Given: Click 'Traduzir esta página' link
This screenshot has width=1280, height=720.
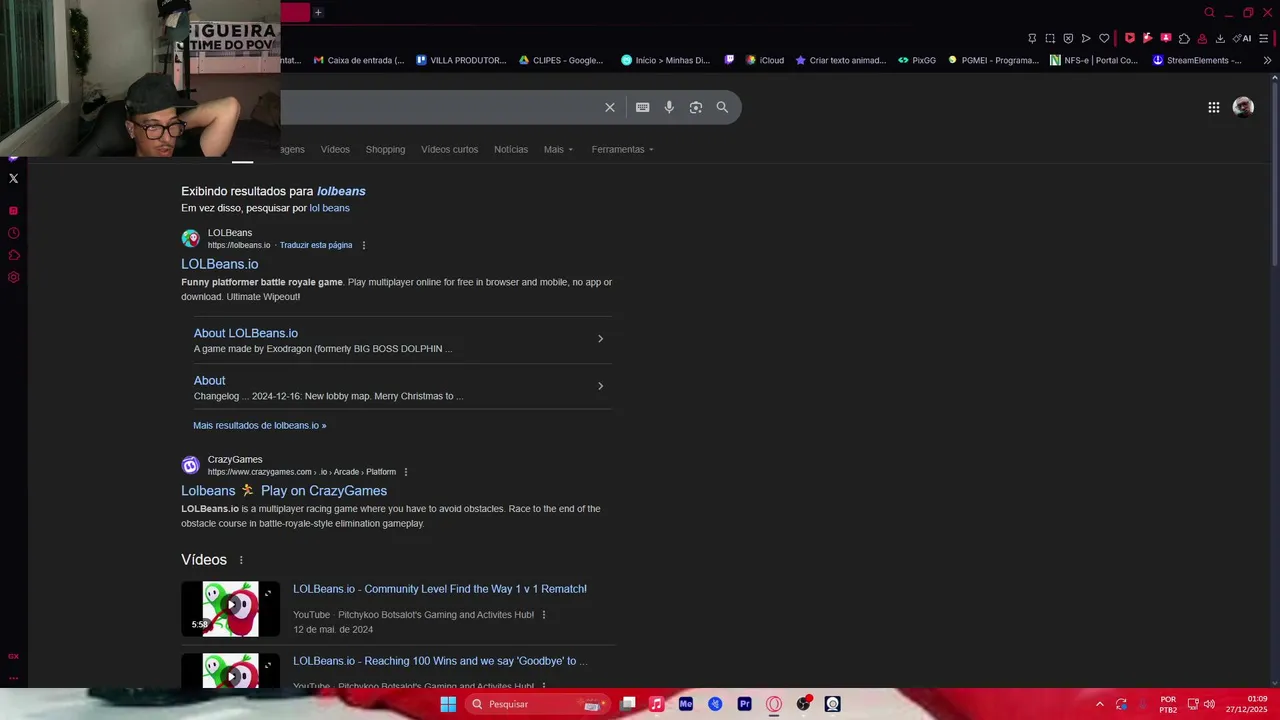Looking at the screenshot, I should (316, 245).
